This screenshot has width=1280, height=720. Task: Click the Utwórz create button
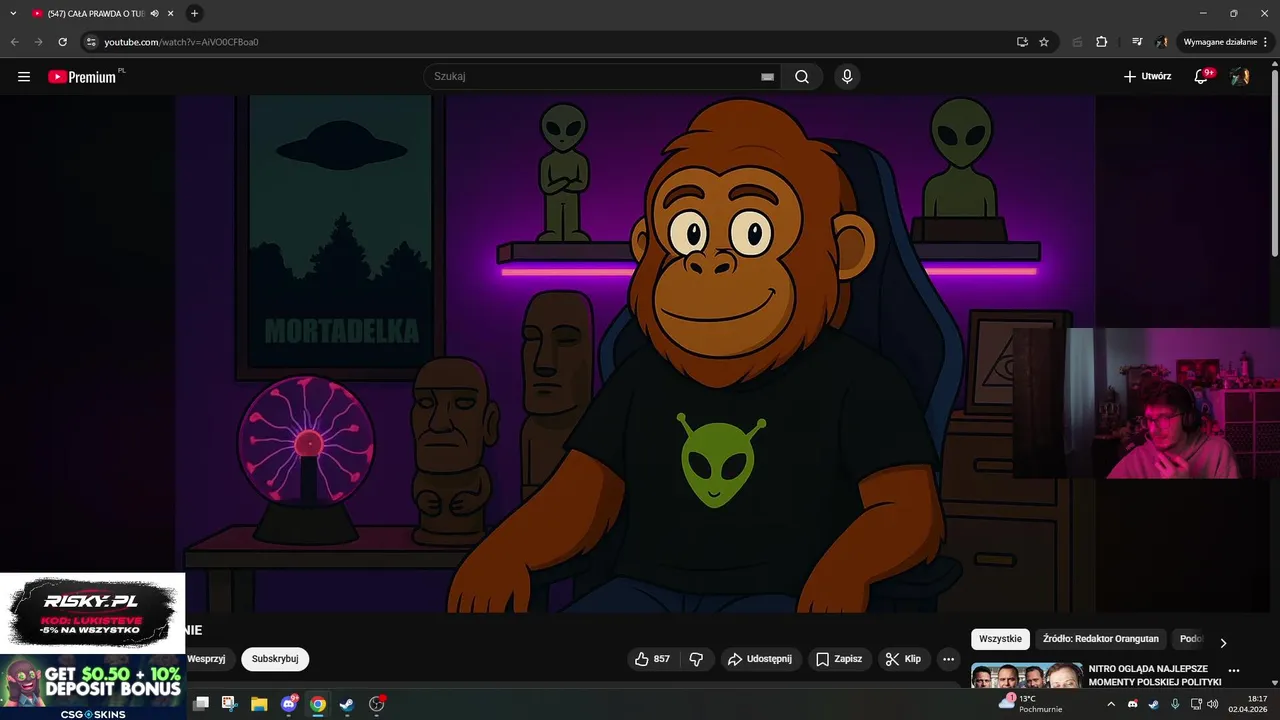[1147, 76]
